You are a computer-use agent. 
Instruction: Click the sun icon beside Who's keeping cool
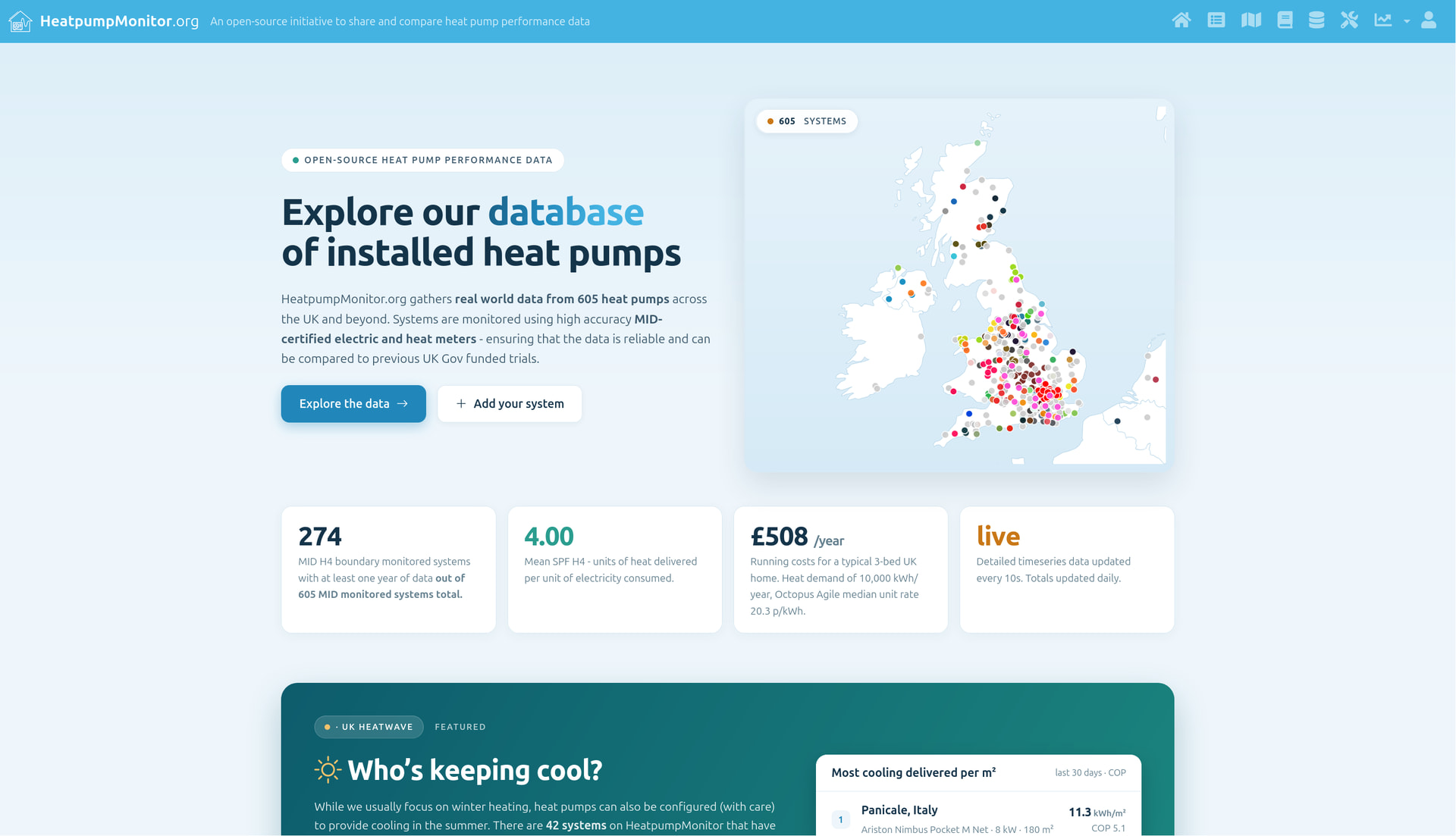click(328, 770)
